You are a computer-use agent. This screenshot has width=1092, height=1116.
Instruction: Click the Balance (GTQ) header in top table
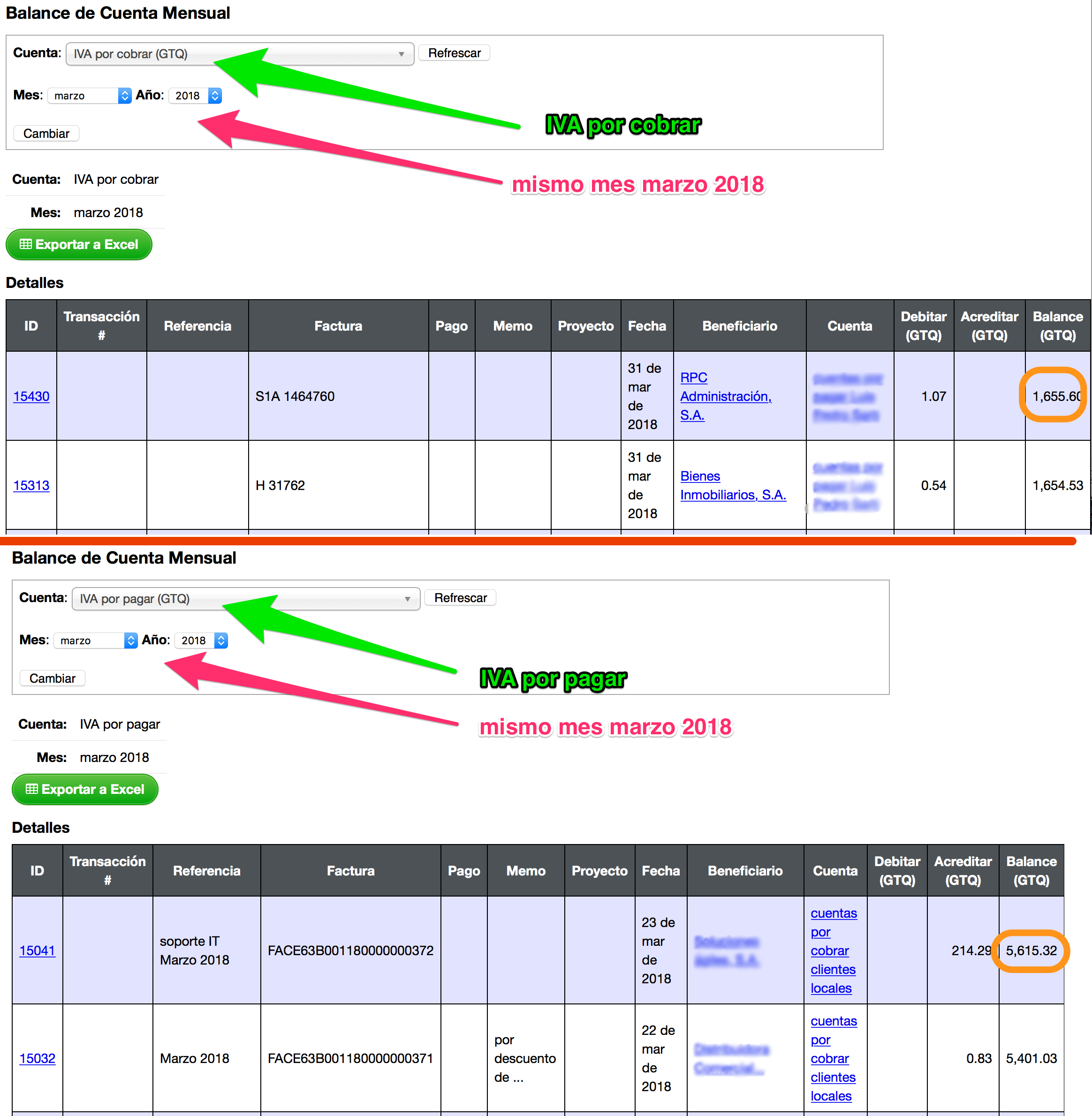[1058, 325]
